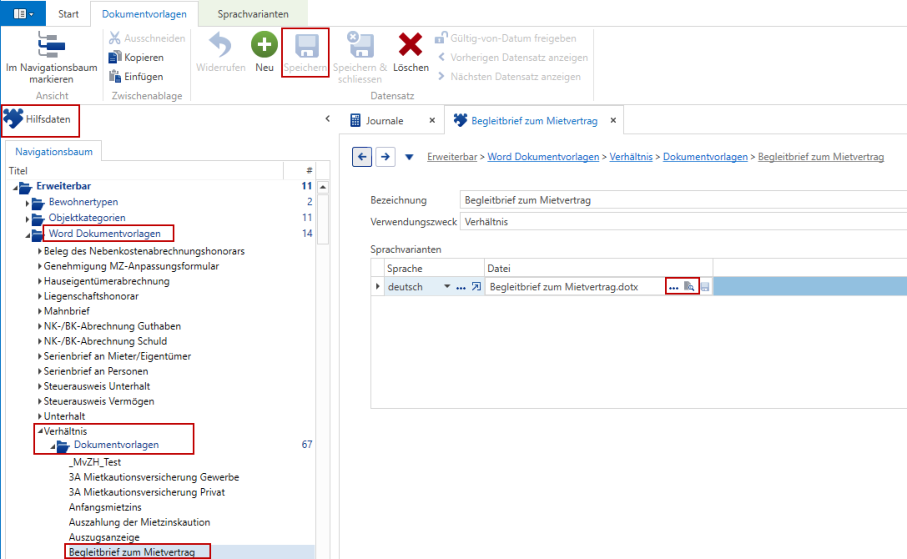Expand the Mahnbrief node

coord(39,311)
